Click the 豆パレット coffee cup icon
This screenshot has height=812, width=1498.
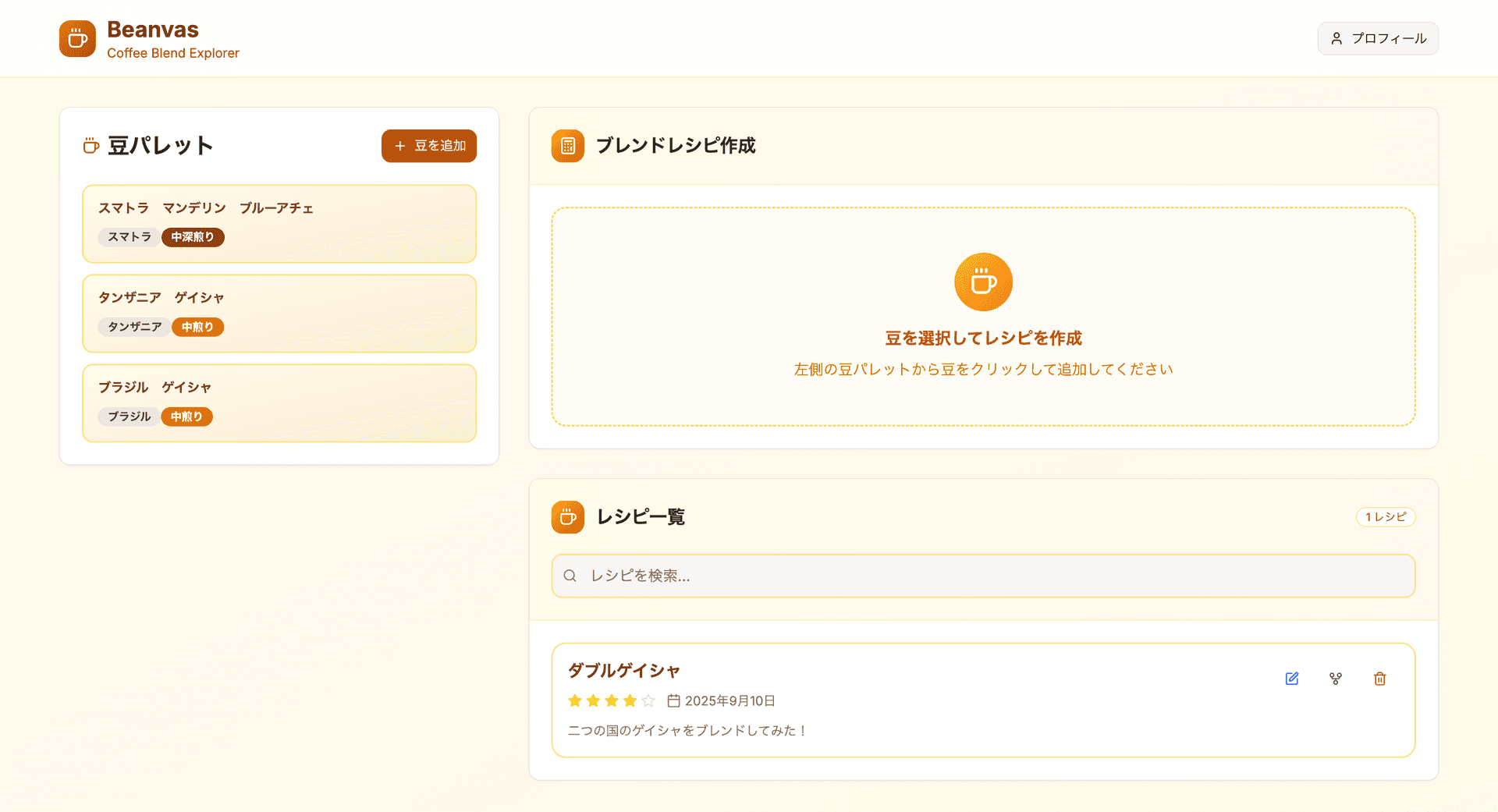(91, 145)
